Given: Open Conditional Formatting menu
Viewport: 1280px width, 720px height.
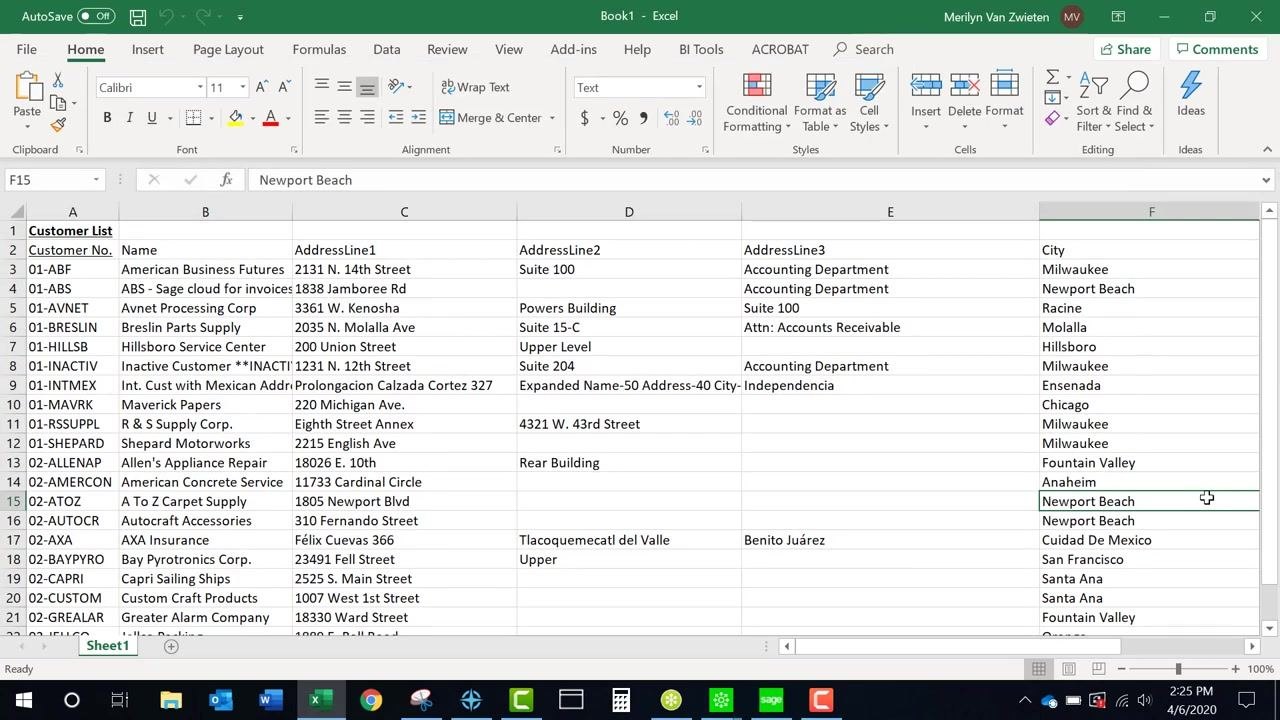Looking at the screenshot, I should 757,102.
